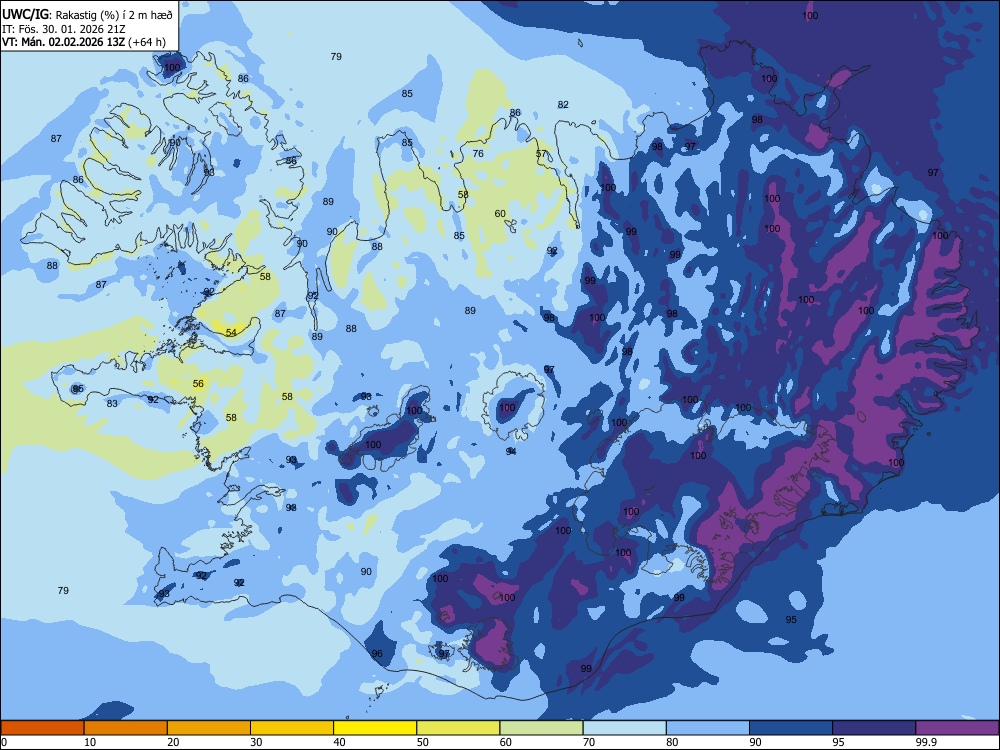The image size is (1000, 750).
Task: Pick the 20–30 amber legend swatch
Action: tap(209, 728)
